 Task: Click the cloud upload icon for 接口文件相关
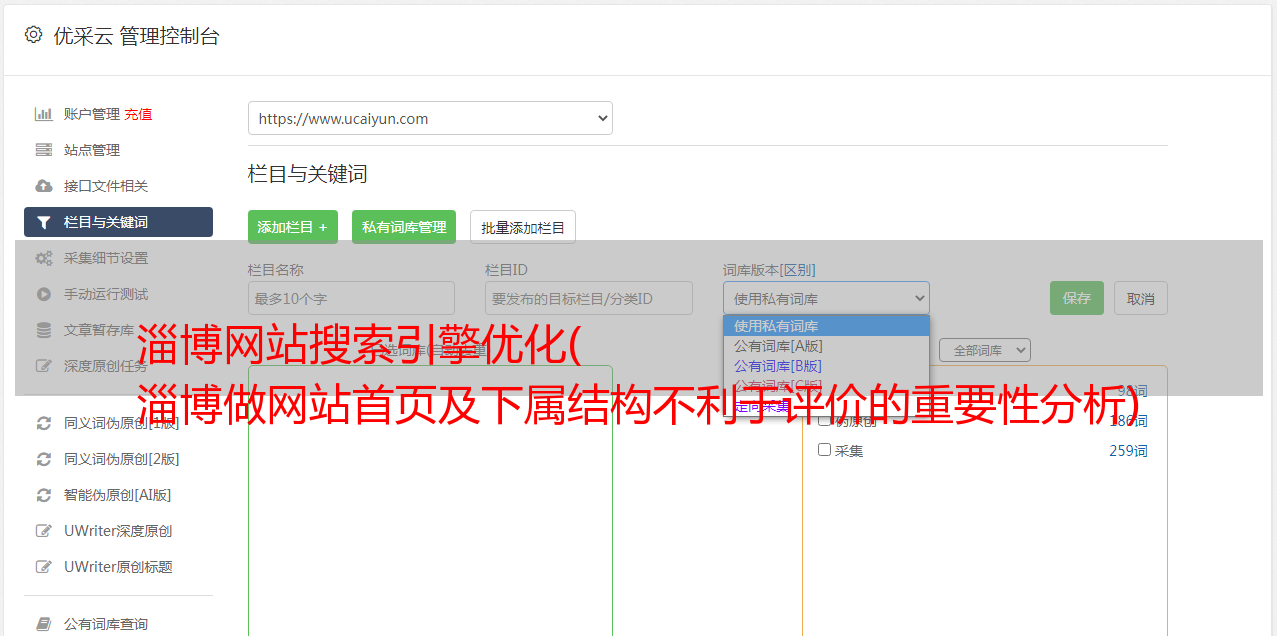(43, 186)
